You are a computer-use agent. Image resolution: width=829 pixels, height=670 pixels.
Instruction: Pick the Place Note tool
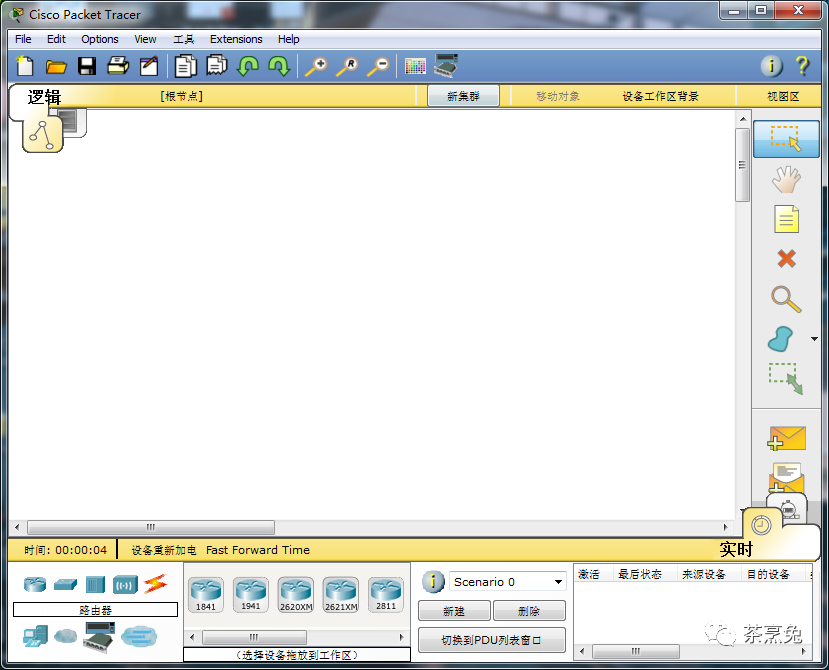click(786, 219)
